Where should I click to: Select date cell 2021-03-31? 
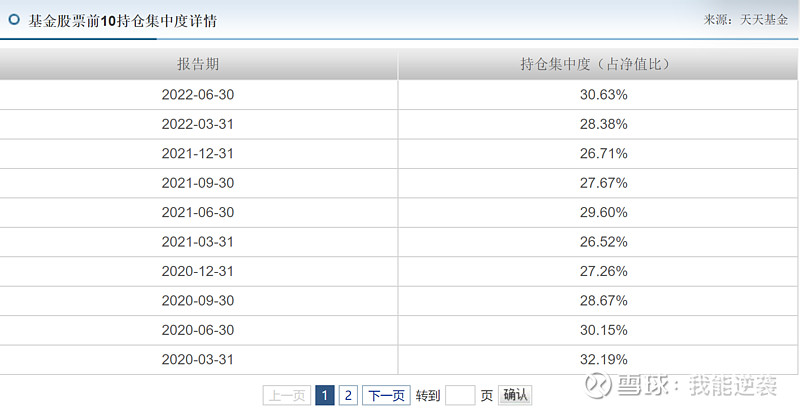coord(198,242)
